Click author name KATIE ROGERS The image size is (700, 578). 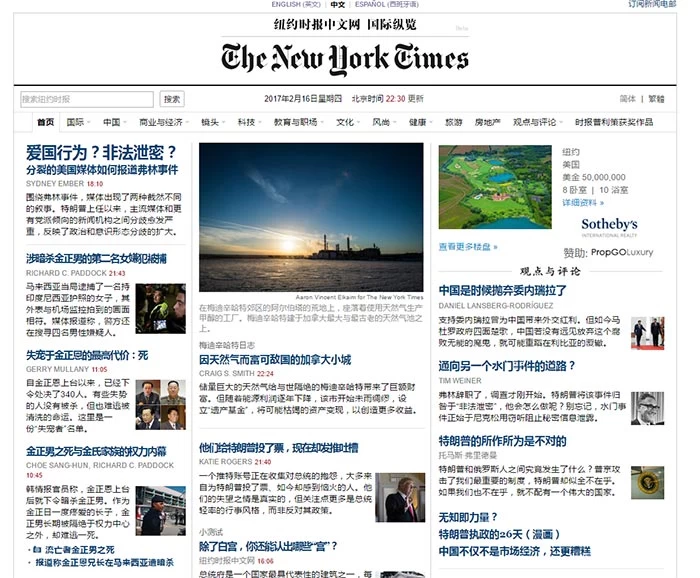point(225,462)
